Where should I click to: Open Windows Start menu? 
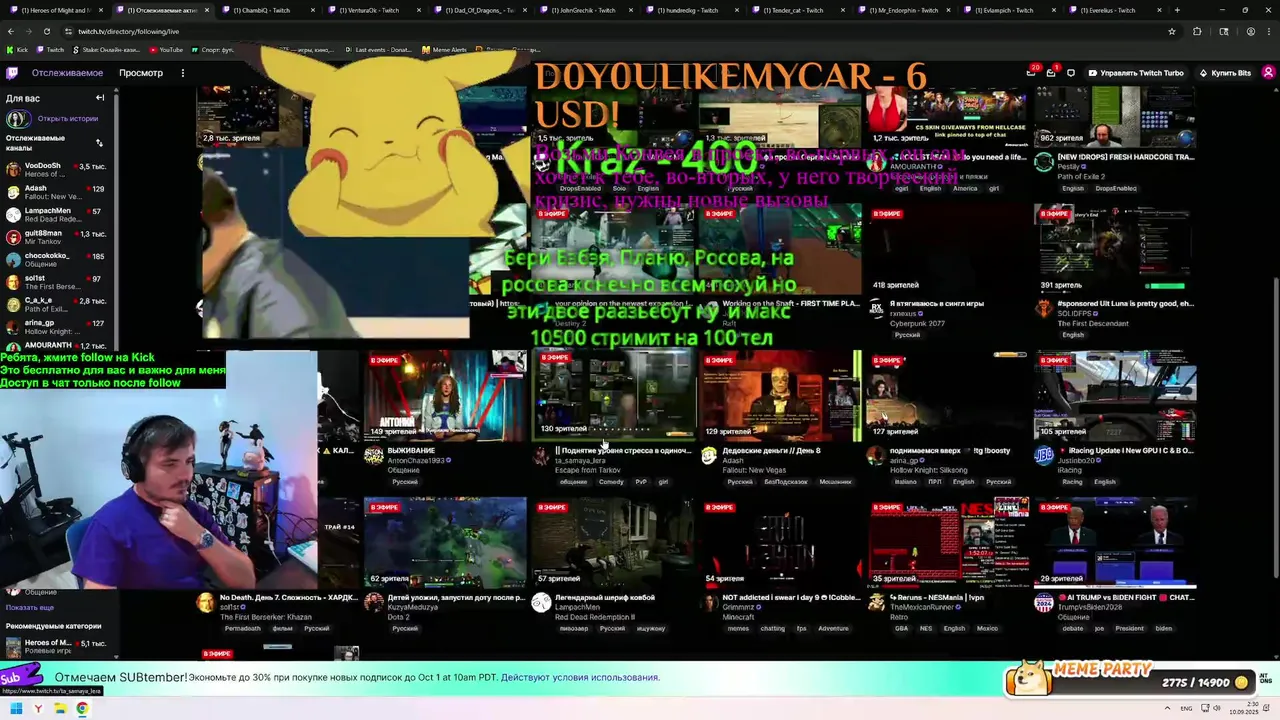point(16,709)
